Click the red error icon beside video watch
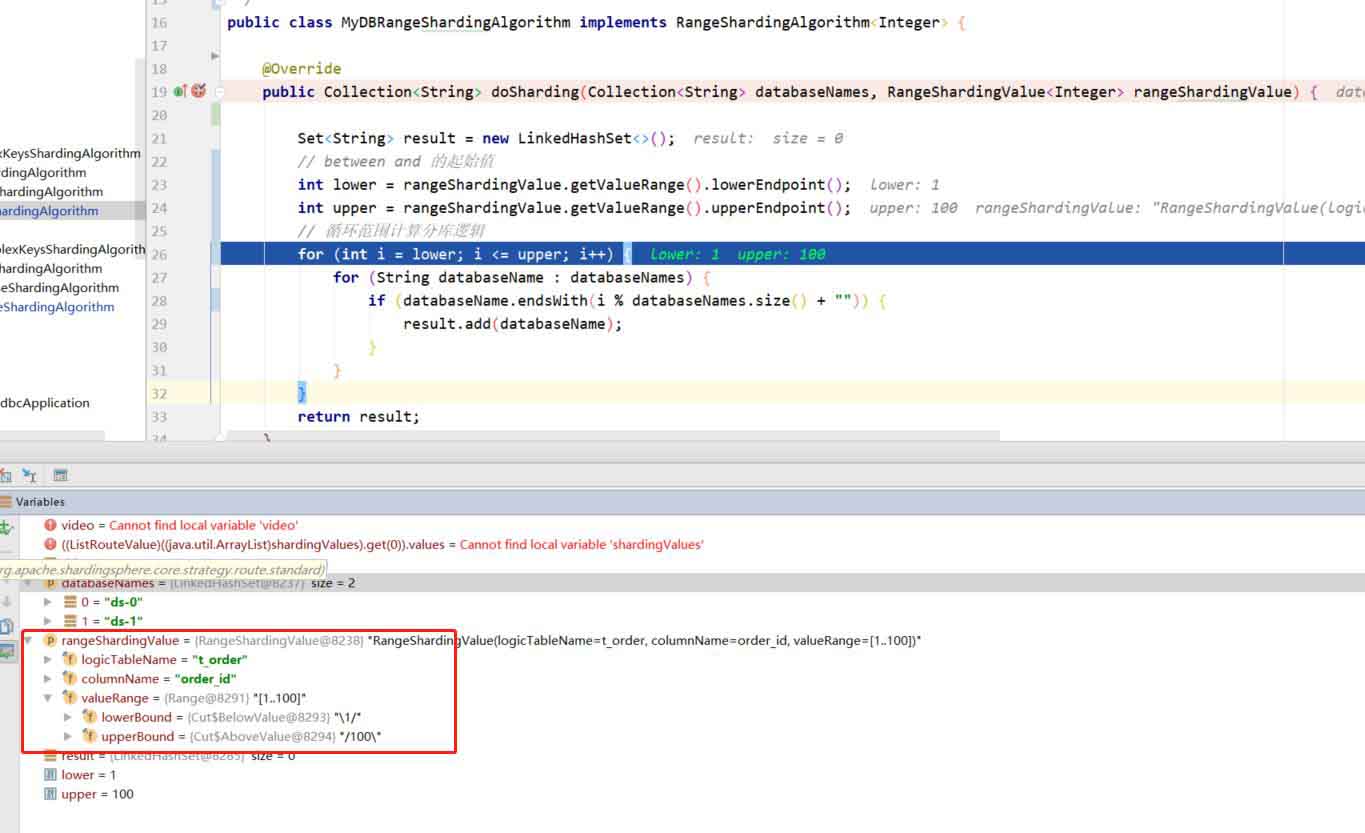 pos(51,525)
